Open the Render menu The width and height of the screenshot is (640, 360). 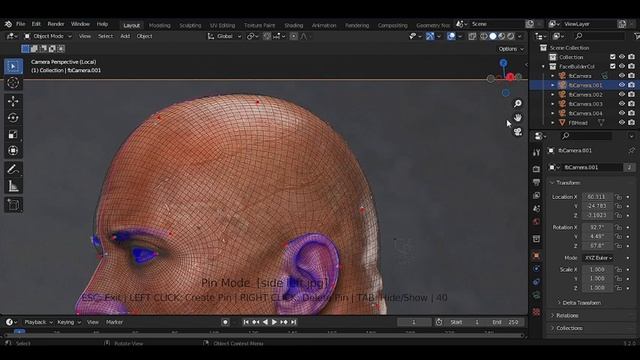(56, 24)
